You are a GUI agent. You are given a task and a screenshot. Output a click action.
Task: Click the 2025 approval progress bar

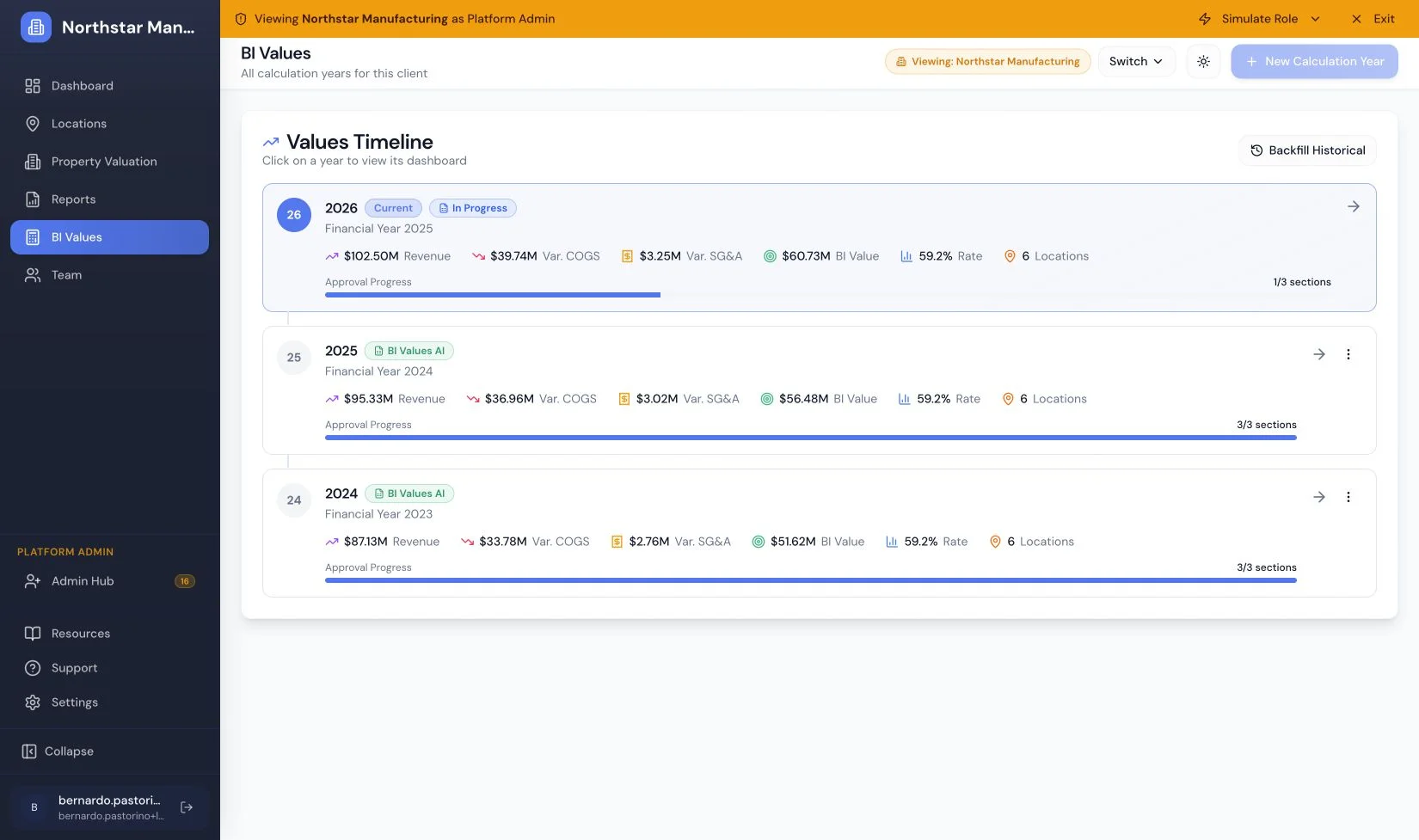(811, 438)
